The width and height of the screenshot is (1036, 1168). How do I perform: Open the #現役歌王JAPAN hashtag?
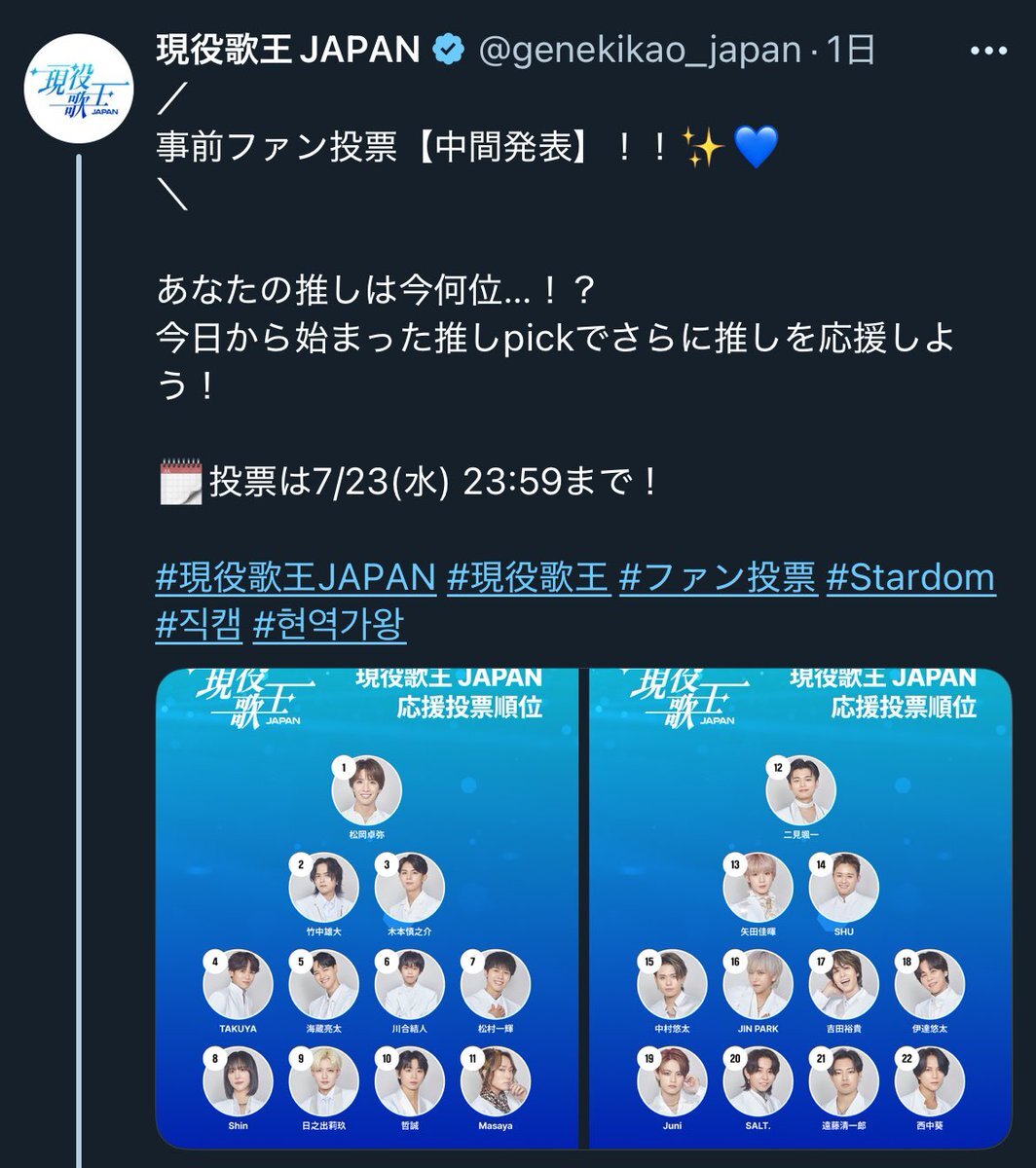pyautogui.click(x=296, y=577)
